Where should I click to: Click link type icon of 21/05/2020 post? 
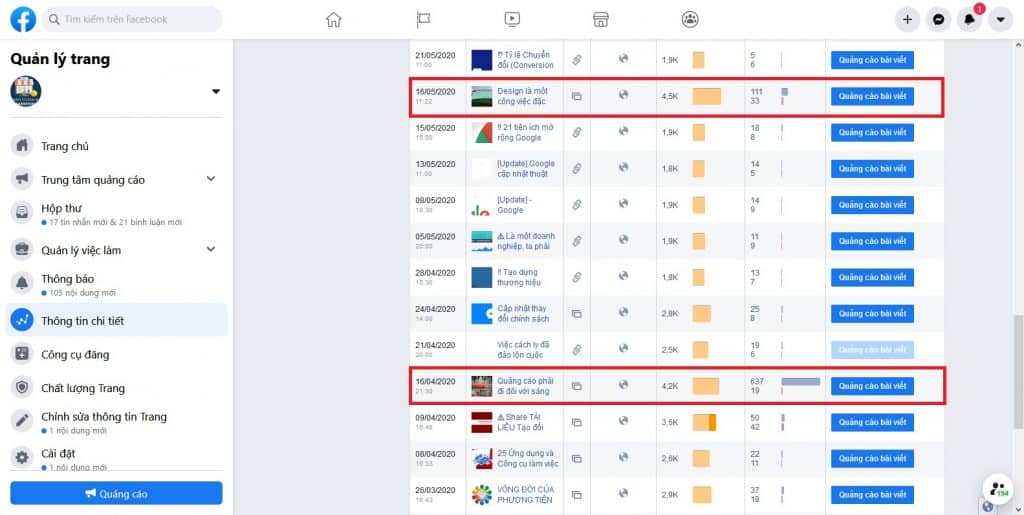point(577,60)
